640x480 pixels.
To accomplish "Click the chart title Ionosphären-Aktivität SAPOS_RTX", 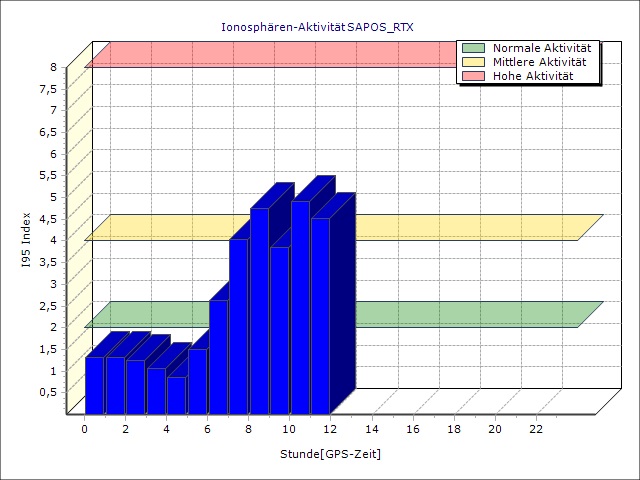I will click(x=316, y=26).
